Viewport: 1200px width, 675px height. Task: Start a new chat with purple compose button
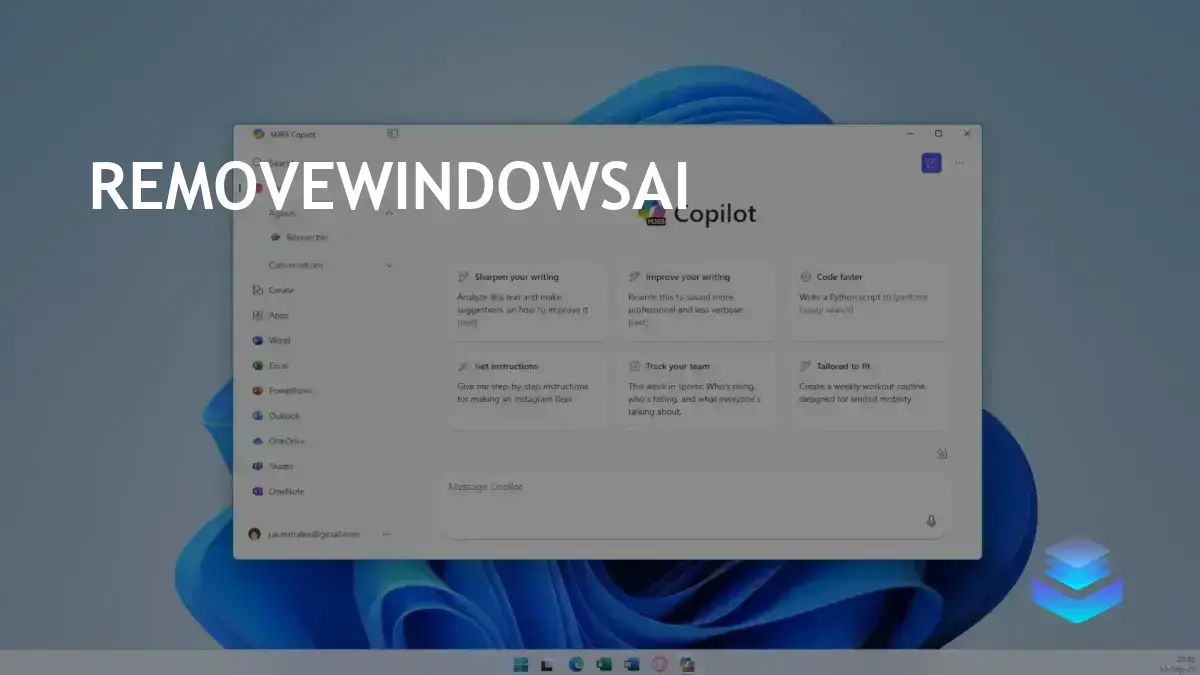pyautogui.click(x=931, y=163)
